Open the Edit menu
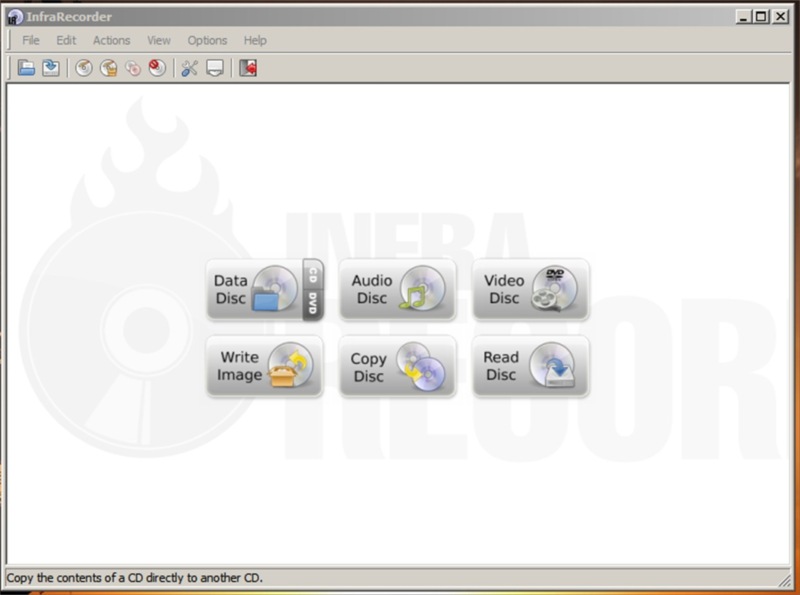Viewport: 800px width, 595px height. (66, 40)
